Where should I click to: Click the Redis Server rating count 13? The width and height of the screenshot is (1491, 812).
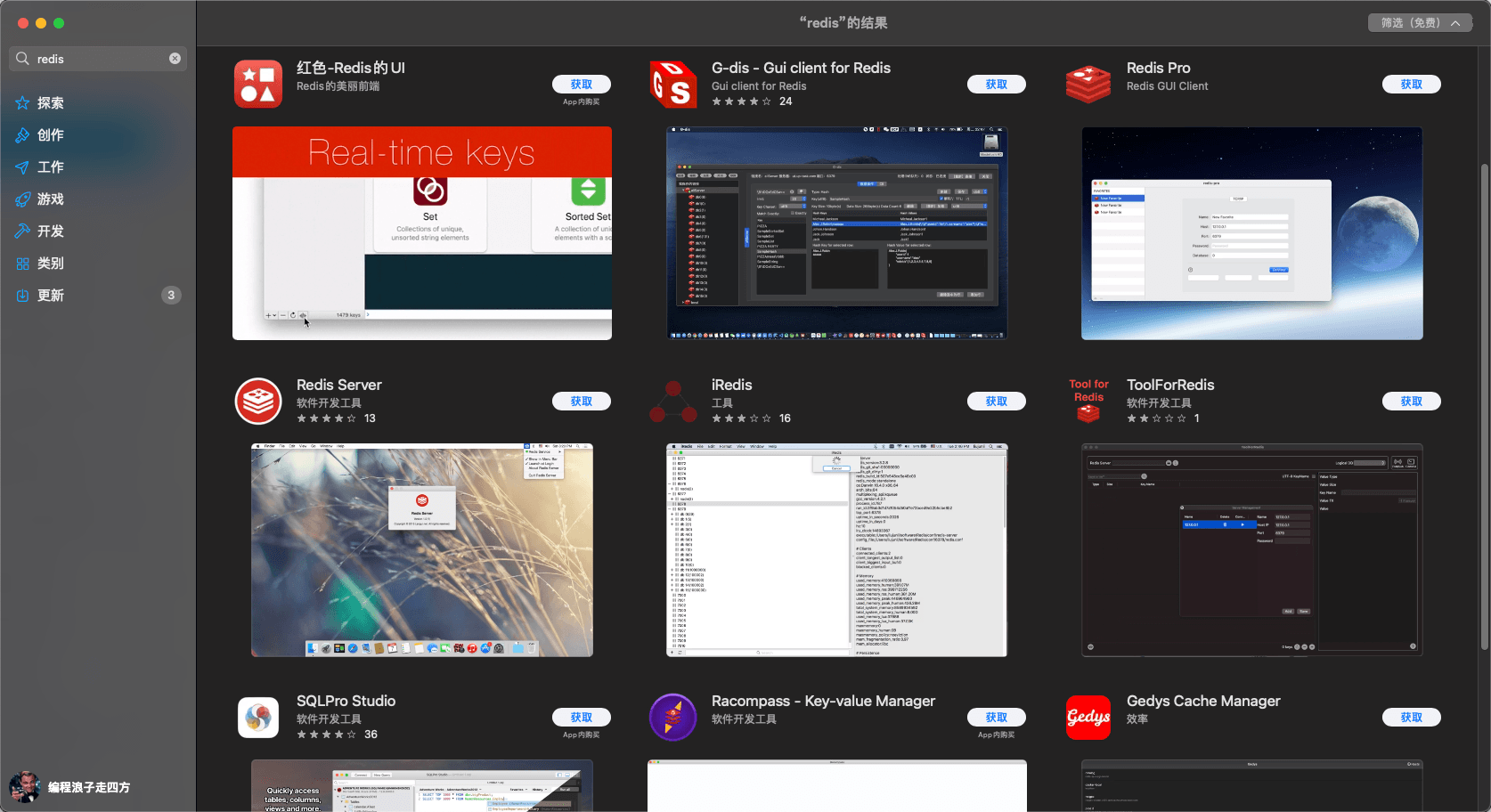(x=370, y=418)
